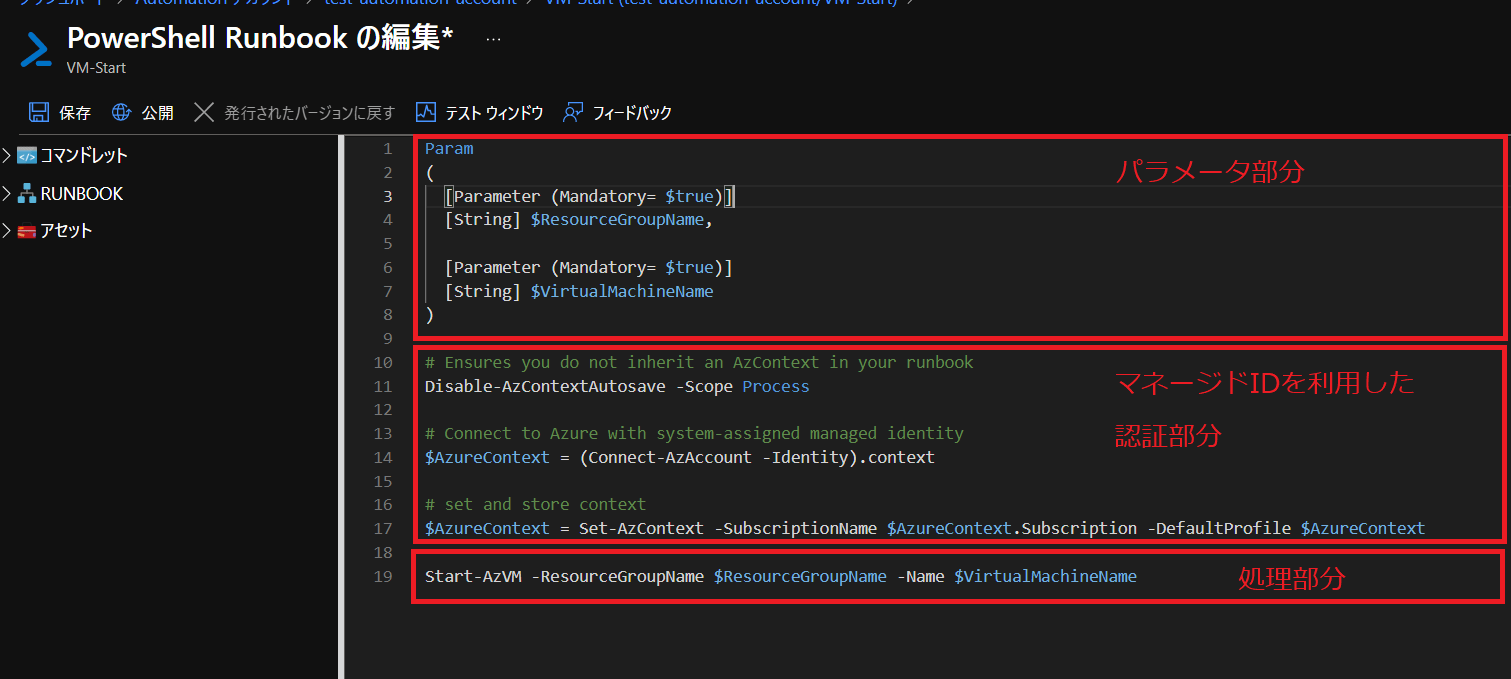Open the more options ellipsis beside title

pyautogui.click(x=493, y=39)
